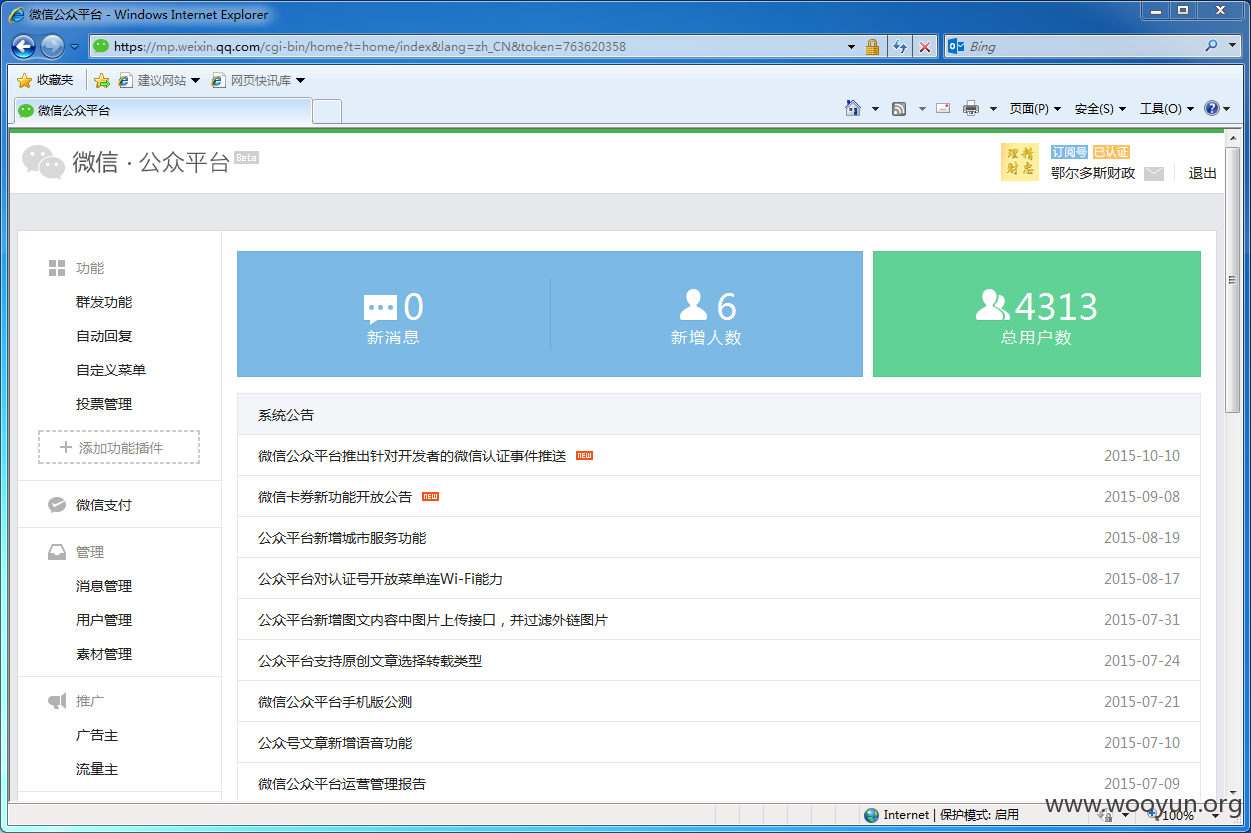This screenshot has height=833, width=1251.
Task: Expand the address bar autocomplete dropdown
Action: coord(851,47)
